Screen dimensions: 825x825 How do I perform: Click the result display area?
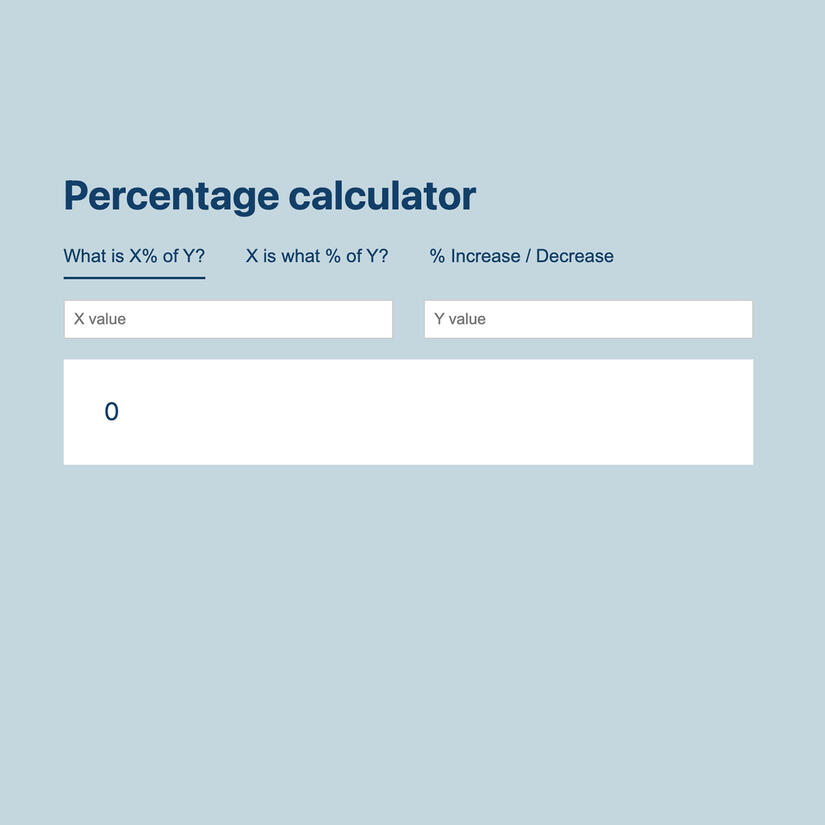(408, 411)
